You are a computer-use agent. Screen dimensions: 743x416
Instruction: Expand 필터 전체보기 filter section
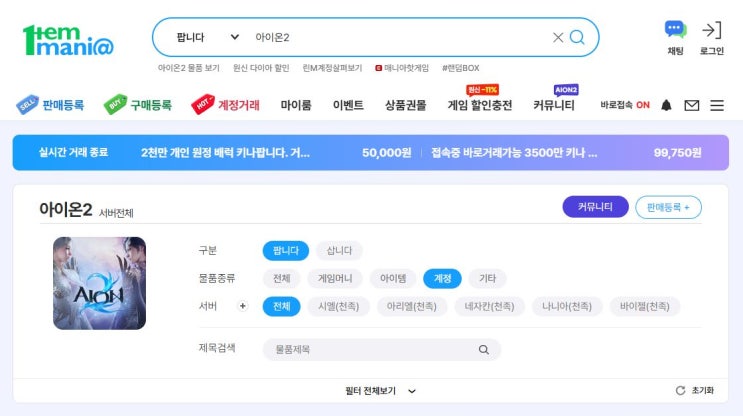[x=380, y=391]
